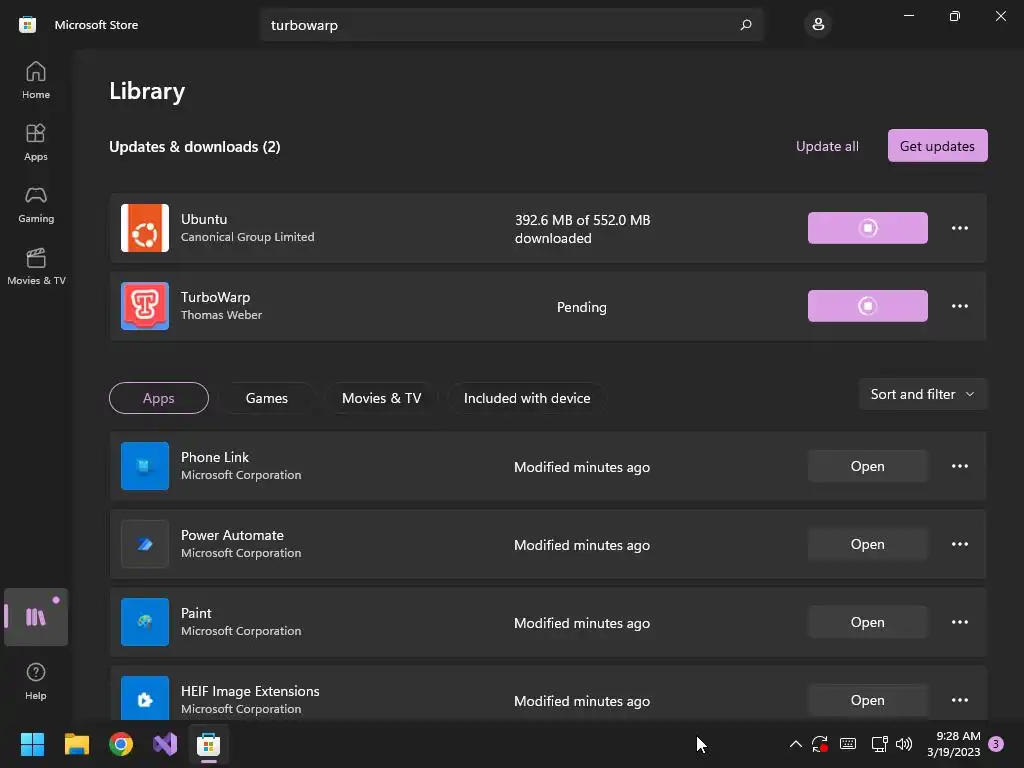The image size is (1024, 768).
Task: Open more options for Paint
Action: click(x=959, y=622)
